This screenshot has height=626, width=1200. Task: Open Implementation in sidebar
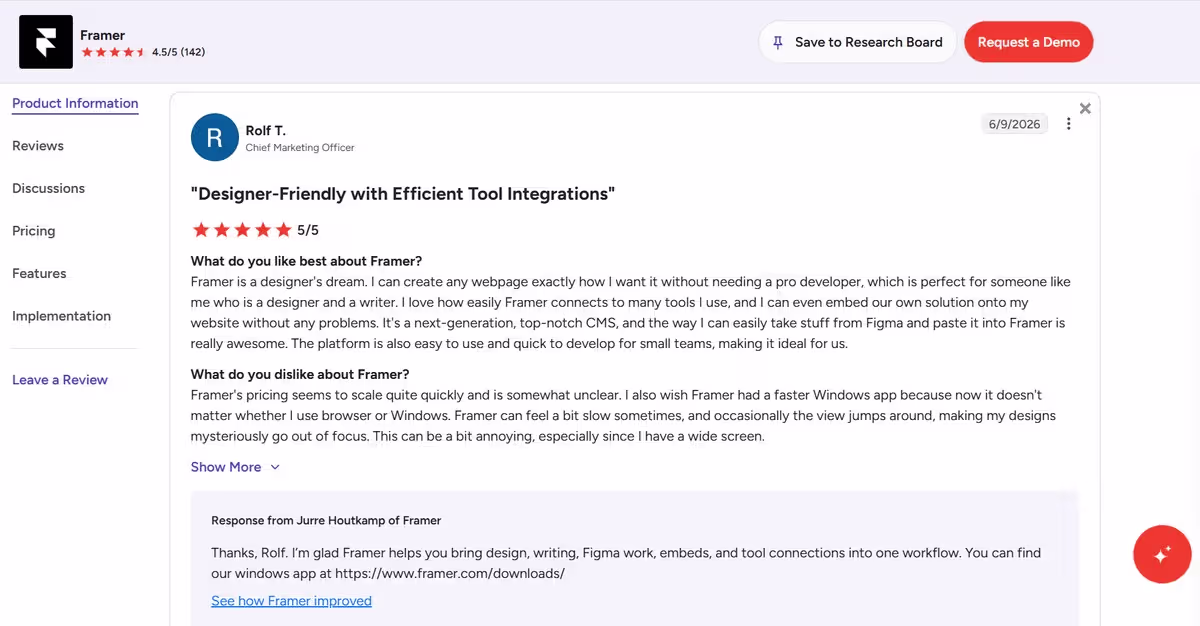(x=61, y=316)
